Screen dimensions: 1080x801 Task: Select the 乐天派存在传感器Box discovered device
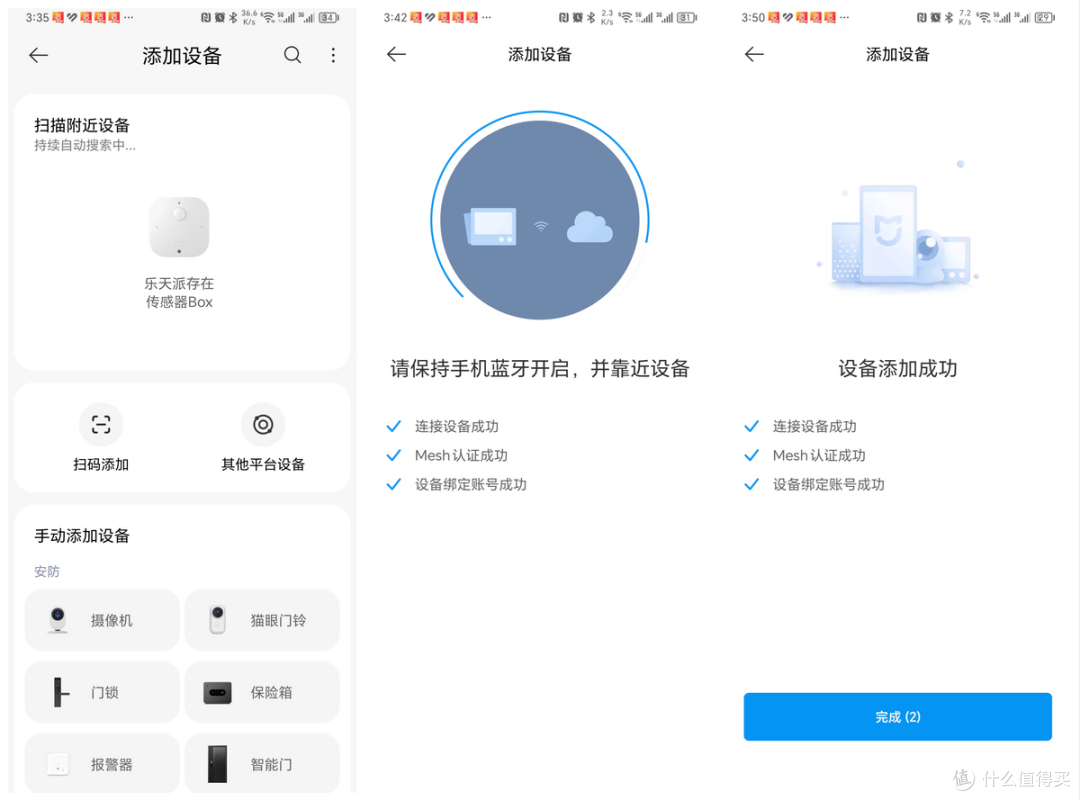coord(179,253)
